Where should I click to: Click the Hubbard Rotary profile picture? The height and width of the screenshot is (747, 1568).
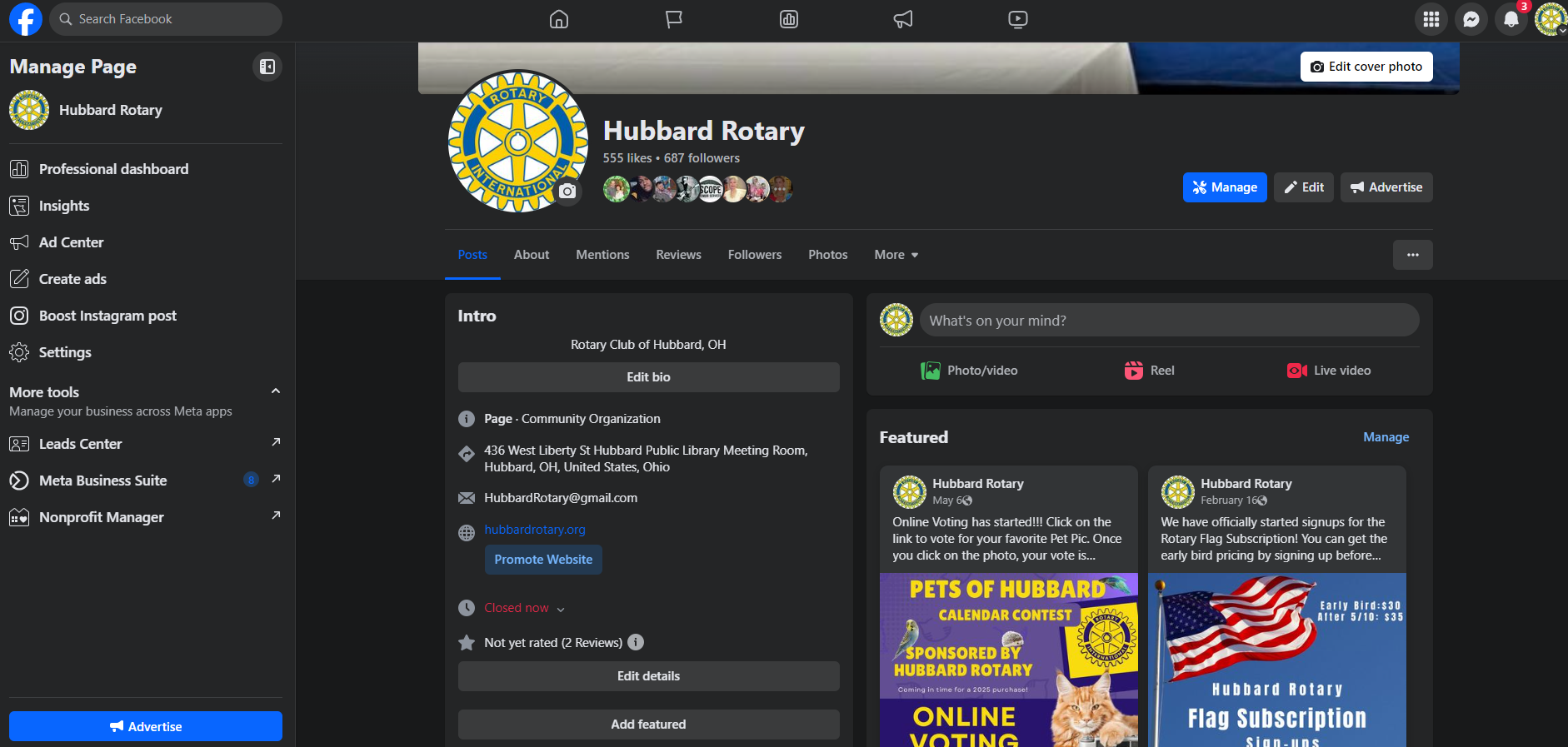tap(518, 141)
